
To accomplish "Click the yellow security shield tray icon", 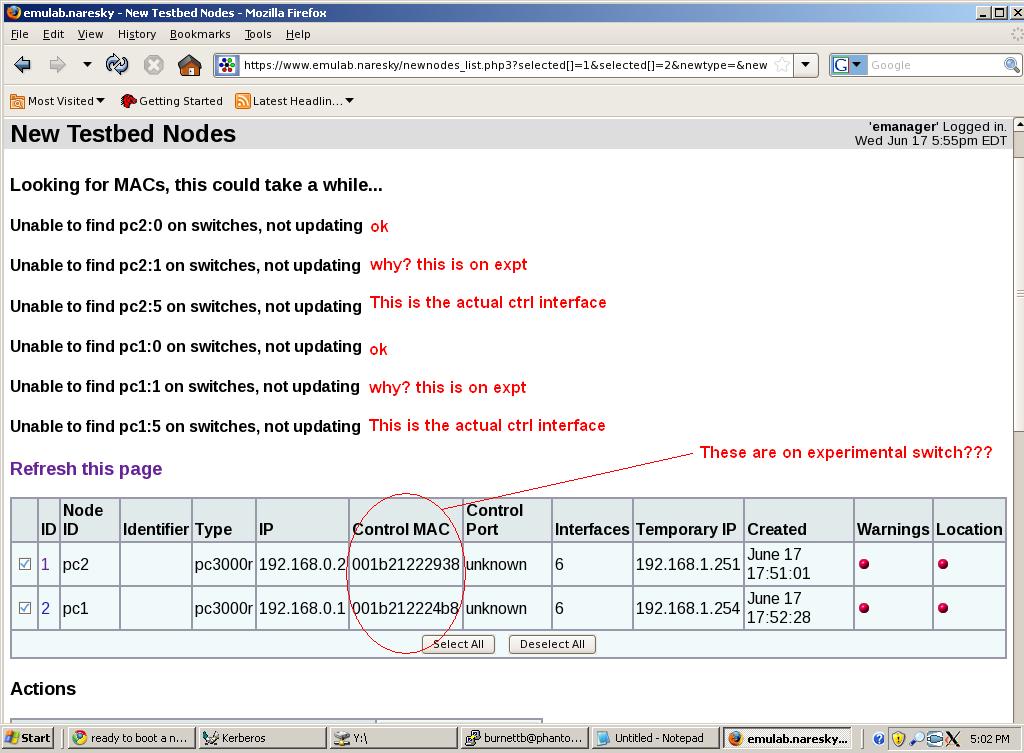I will (899, 739).
